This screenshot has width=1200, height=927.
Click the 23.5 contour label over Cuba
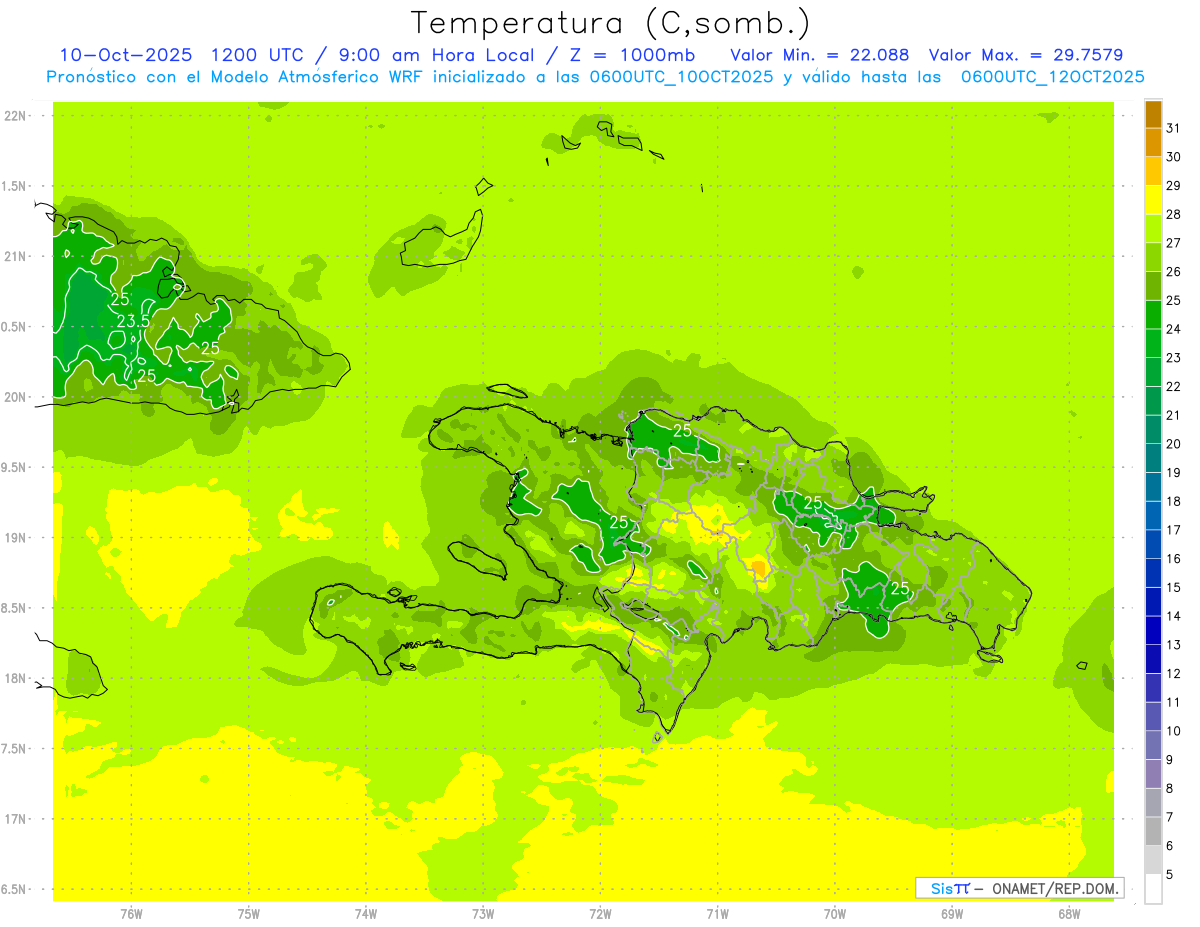coord(133,321)
